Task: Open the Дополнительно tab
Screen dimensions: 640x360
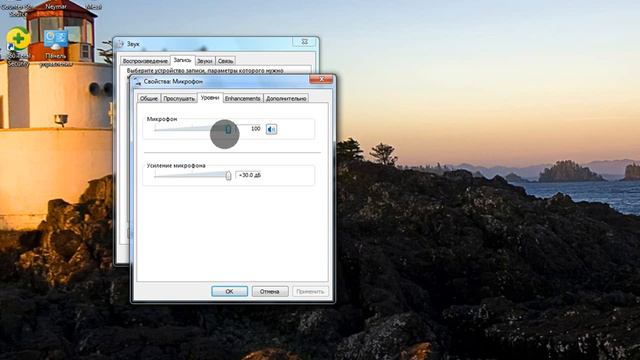Action: point(286,98)
